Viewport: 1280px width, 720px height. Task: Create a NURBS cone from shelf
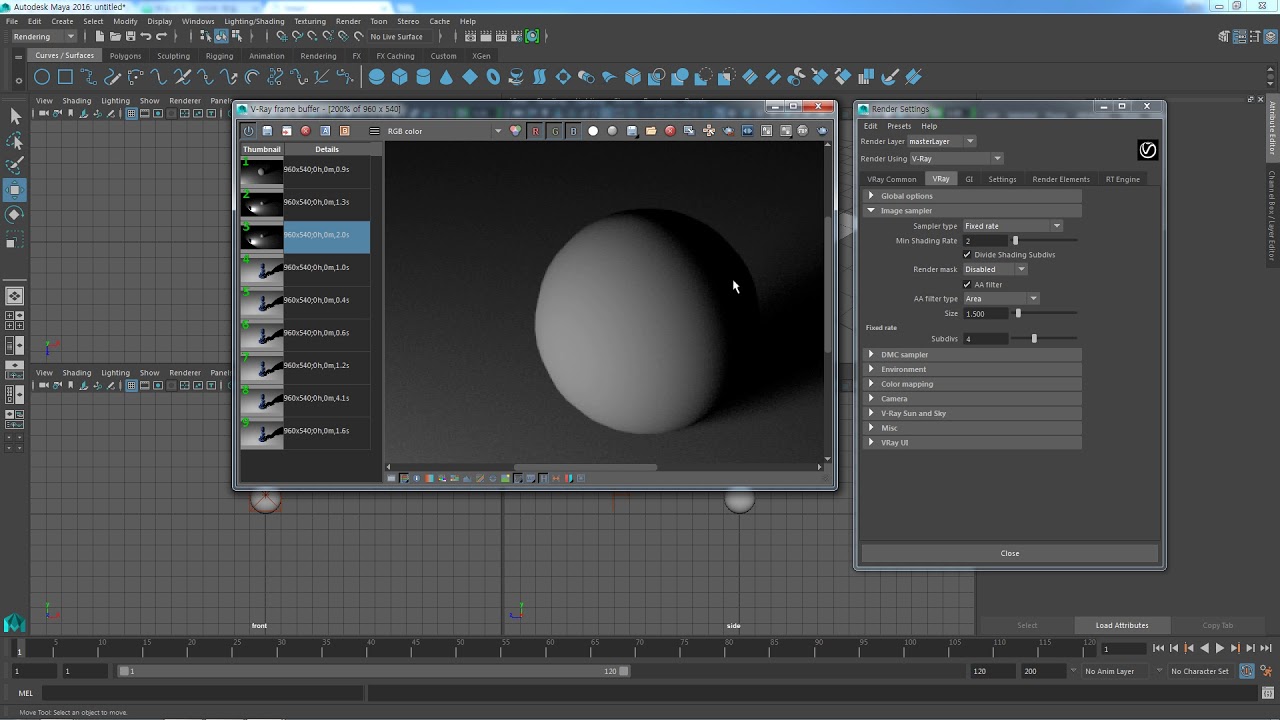[446, 77]
